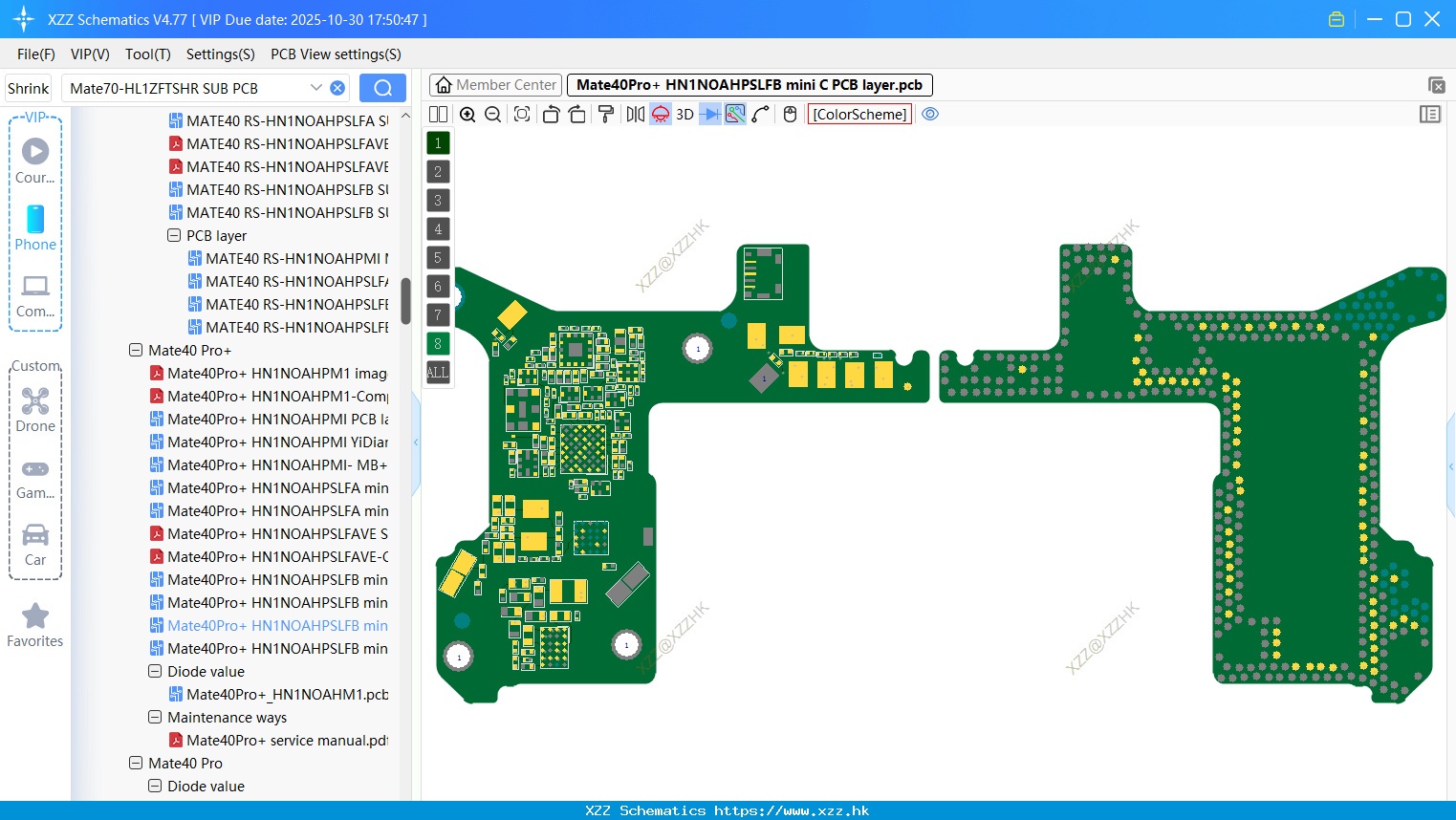This screenshot has height=820, width=1456.
Task: Open the search box dropdown arrow
Action: coord(316,88)
